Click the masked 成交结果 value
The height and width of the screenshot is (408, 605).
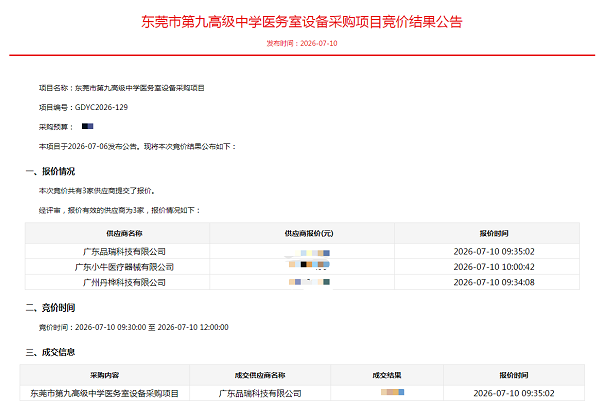(x=392, y=392)
